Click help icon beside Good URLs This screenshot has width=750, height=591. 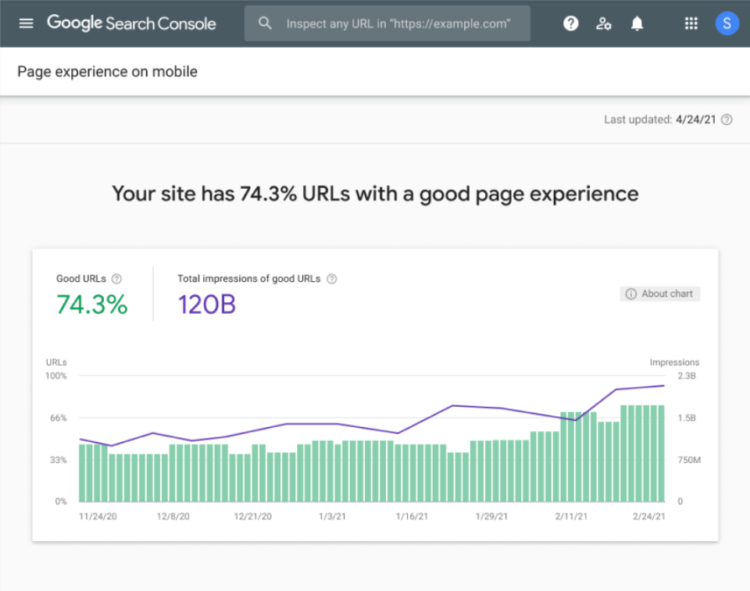pyautogui.click(x=117, y=279)
